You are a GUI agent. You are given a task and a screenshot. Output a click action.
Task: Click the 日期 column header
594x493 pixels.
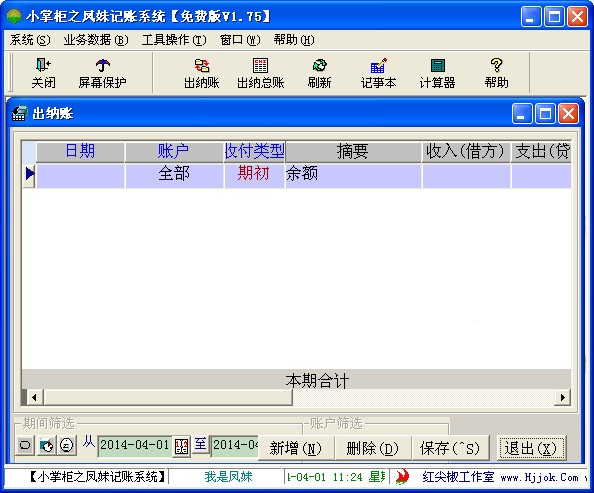click(x=80, y=151)
